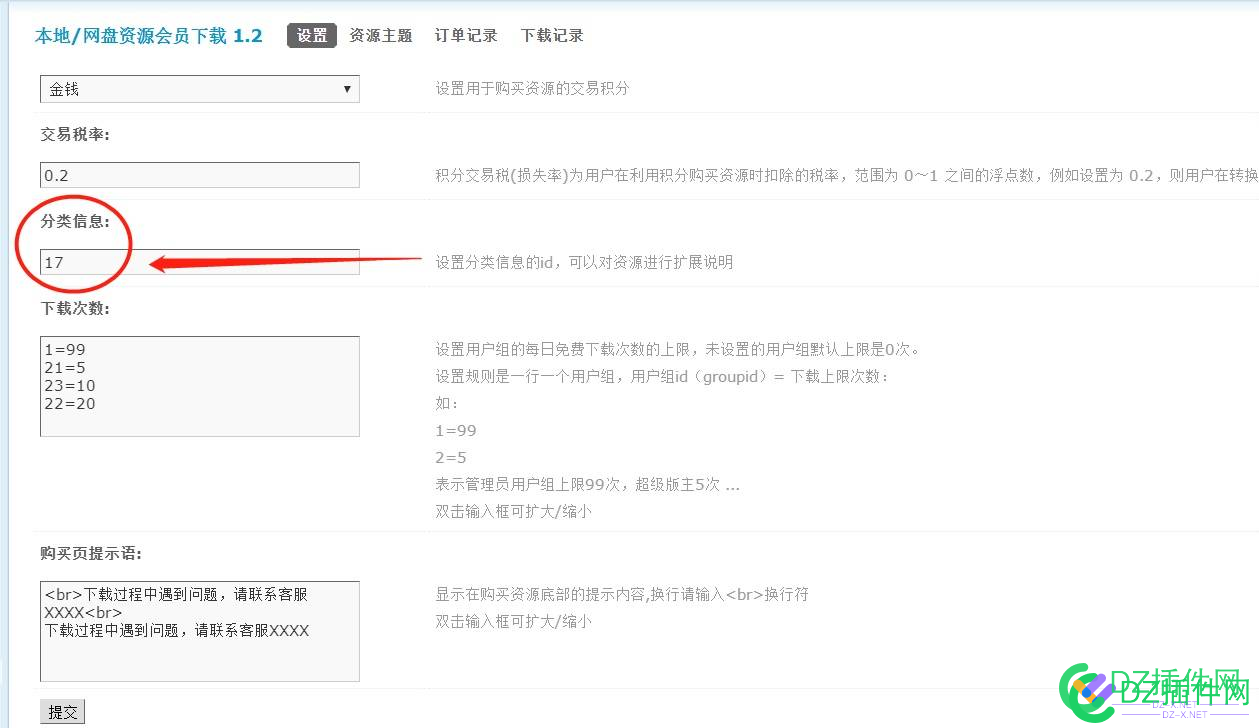1259x728 pixels.
Task: Click the 分类信息 label
Action: (x=75, y=221)
